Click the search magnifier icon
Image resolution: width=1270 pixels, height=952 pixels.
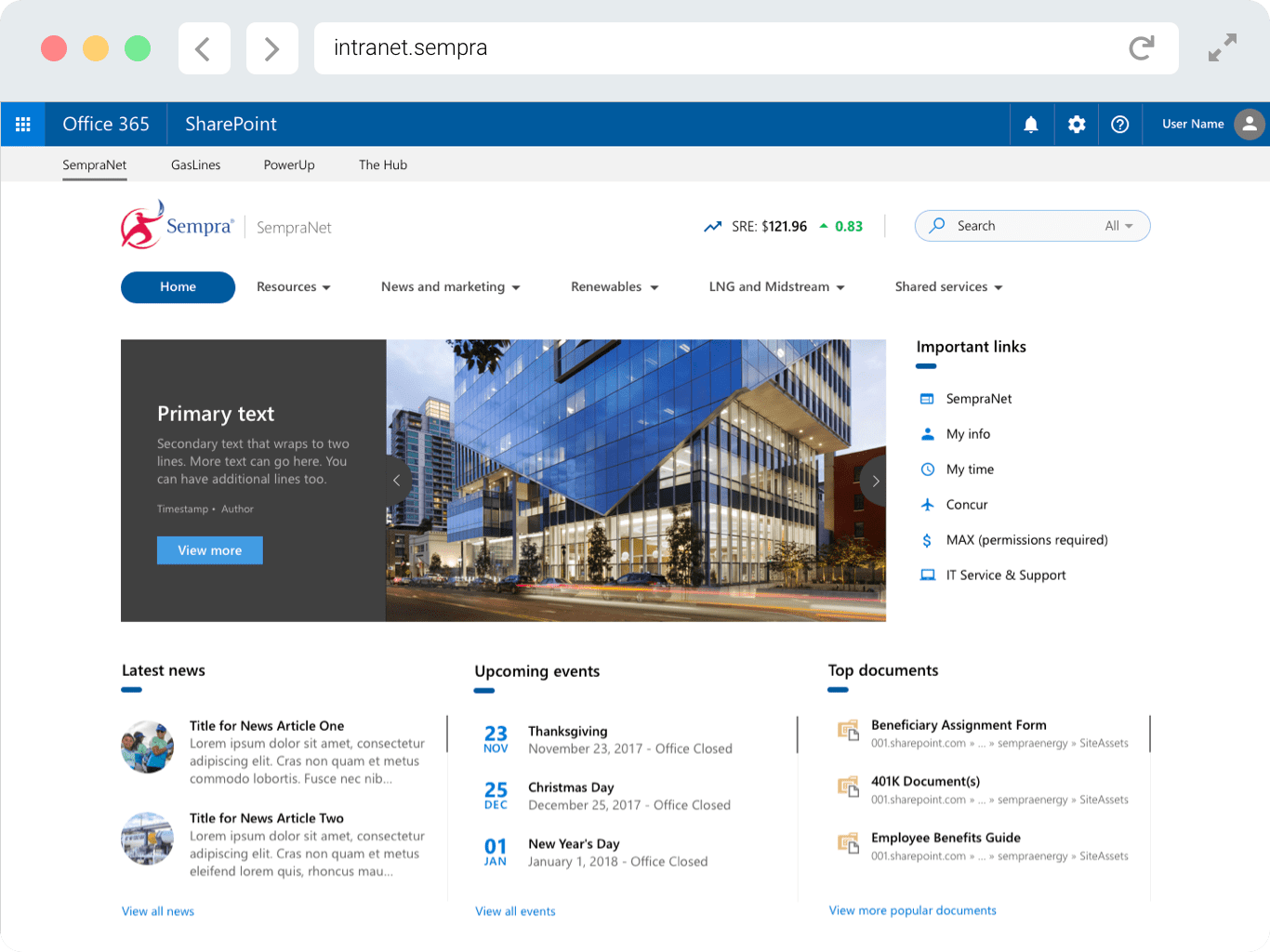click(x=937, y=225)
